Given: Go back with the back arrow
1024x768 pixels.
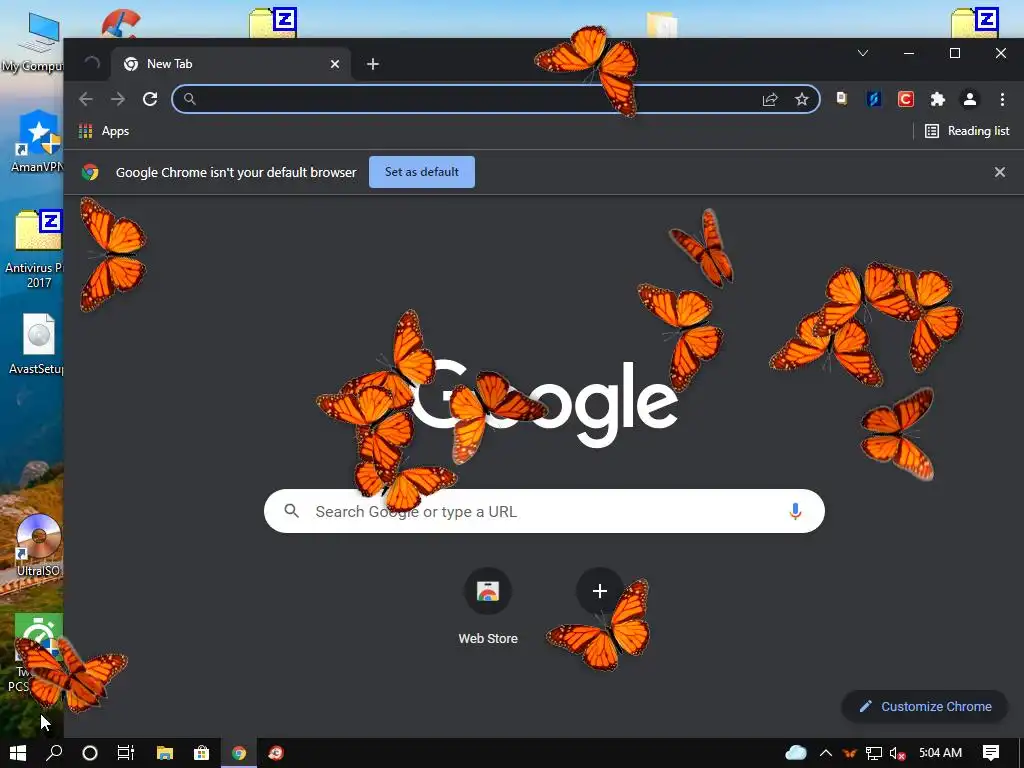Looking at the screenshot, I should pyautogui.click(x=86, y=99).
